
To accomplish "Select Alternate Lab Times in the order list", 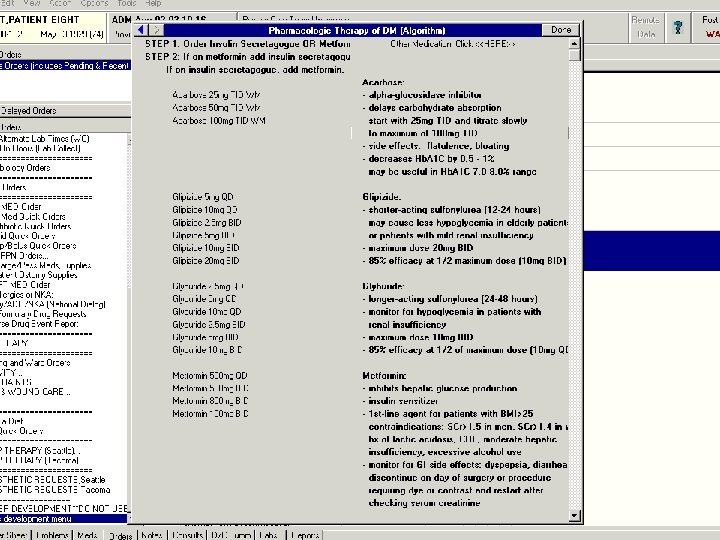I will click(45, 139).
